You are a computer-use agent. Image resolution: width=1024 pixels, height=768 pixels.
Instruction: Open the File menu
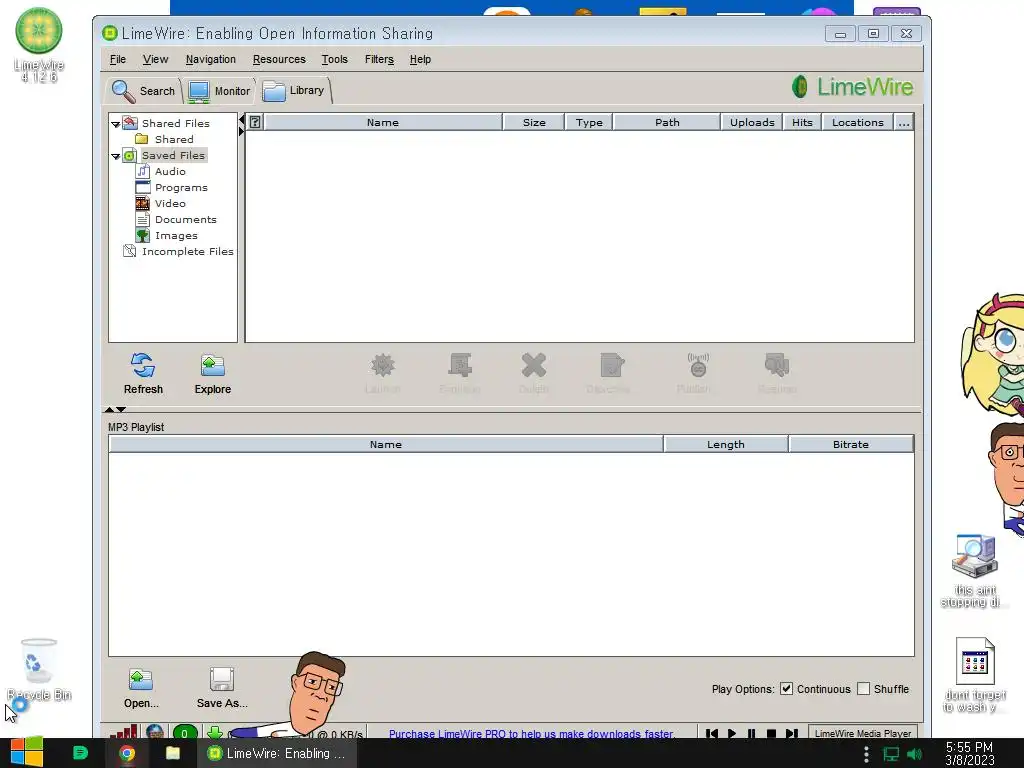pos(118,59)
